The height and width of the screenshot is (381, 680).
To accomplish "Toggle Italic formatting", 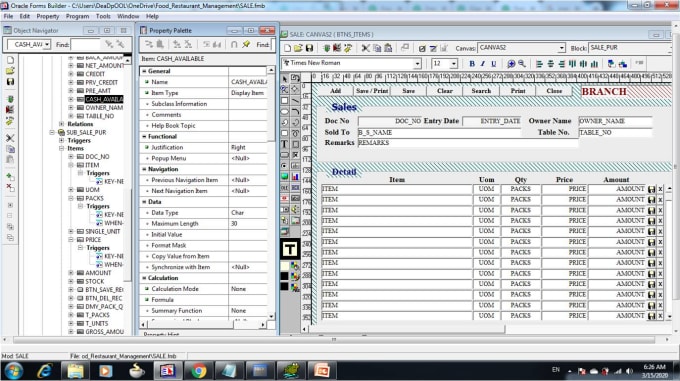I will [483, 64].
